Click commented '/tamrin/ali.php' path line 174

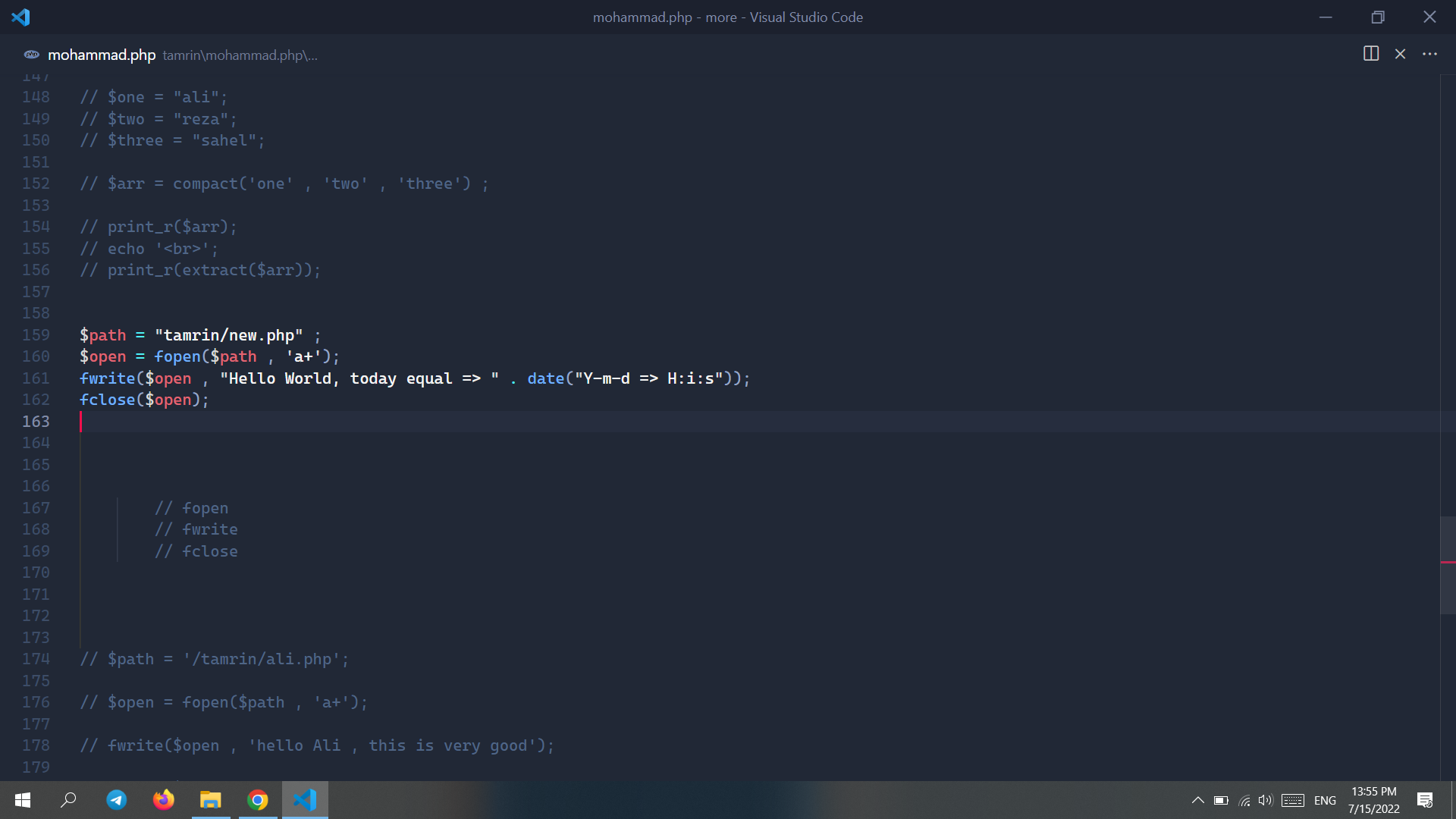click(x=215, y=659)
